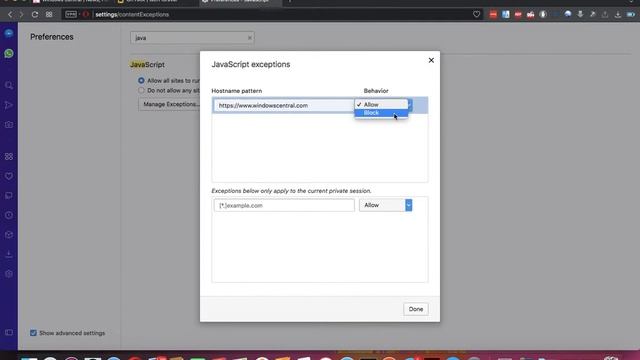Click the blue translate extension icon
The image size is (640, 360).
pyautogui.click(x=506, y=14)
